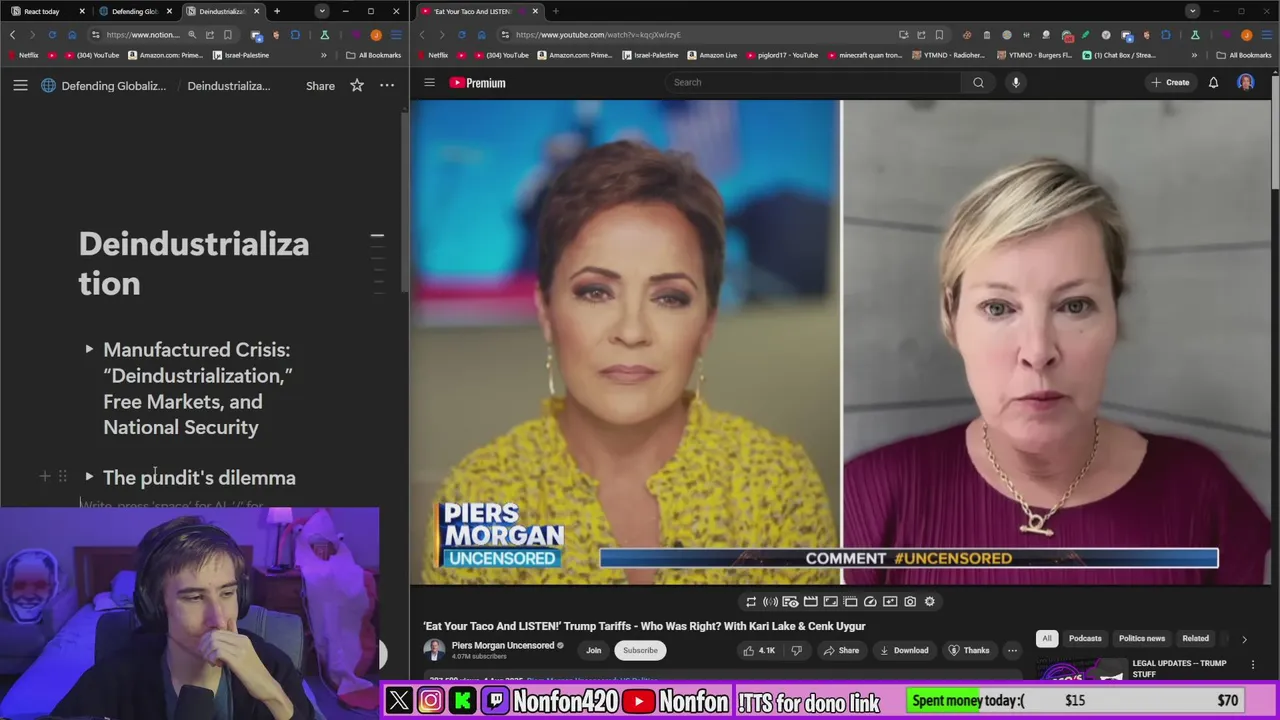Image resolution: width=1280 pixels, height=720 pixels.
Task: Select the All filter chip
Action: [x=1047, y=638]
